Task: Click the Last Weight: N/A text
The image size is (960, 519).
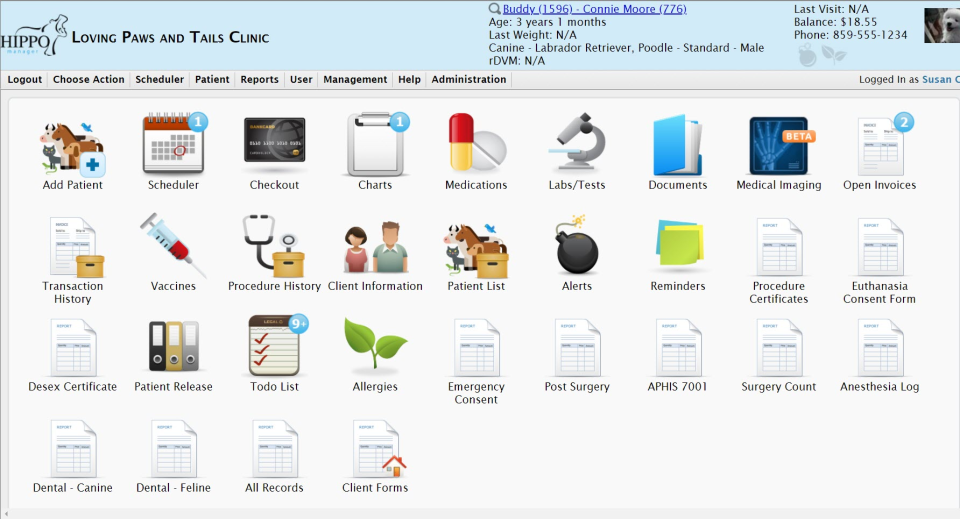Action: pos(533,35)
